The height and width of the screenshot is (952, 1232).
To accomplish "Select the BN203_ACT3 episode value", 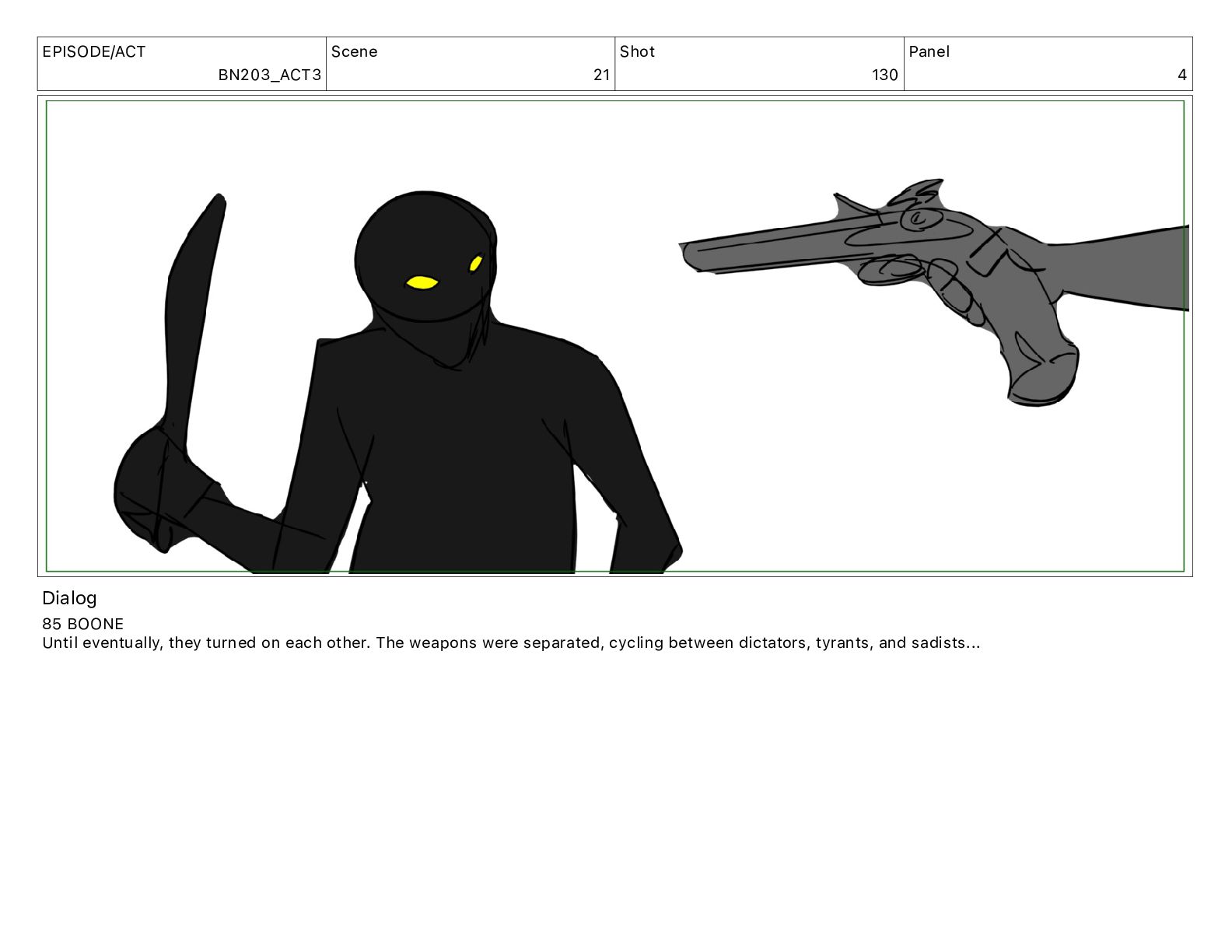I will coord(269,75).
